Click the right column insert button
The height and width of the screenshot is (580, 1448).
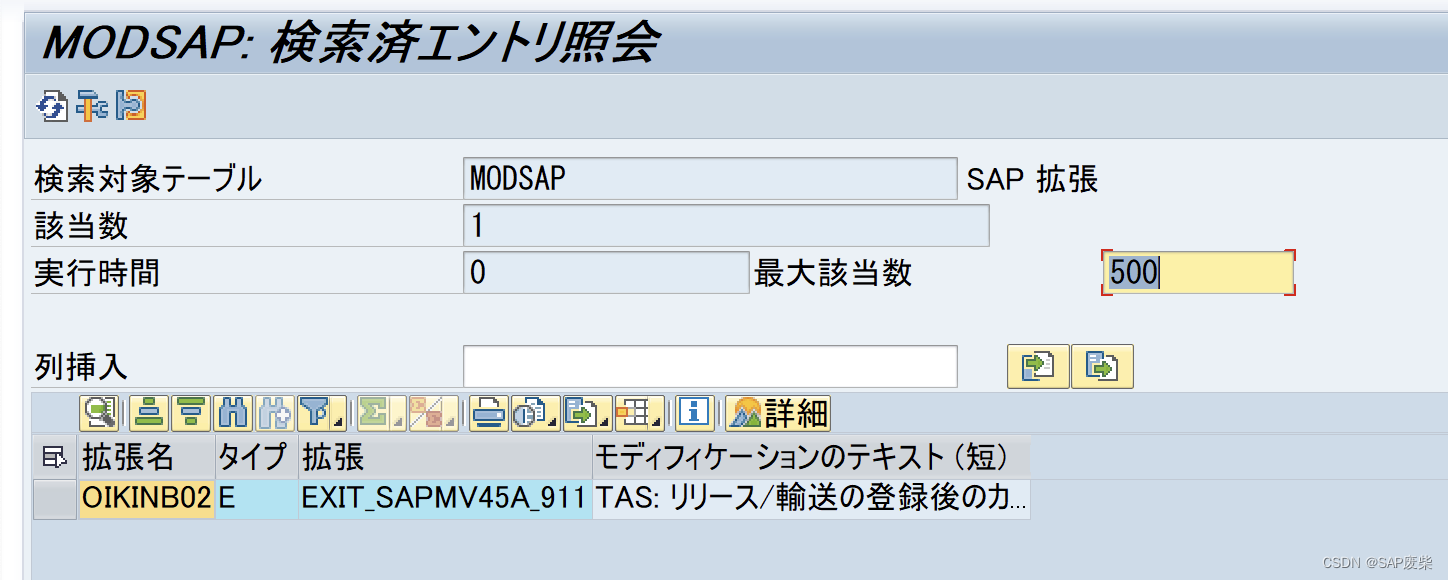1102,367
